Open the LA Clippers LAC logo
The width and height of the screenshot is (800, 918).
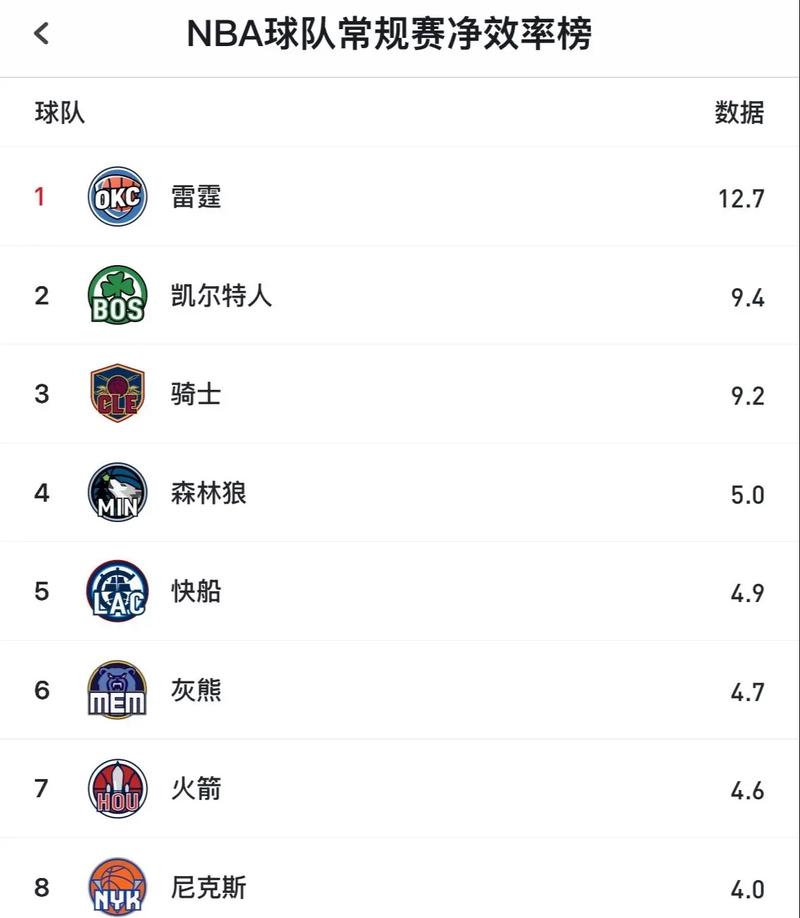(117, 591)
